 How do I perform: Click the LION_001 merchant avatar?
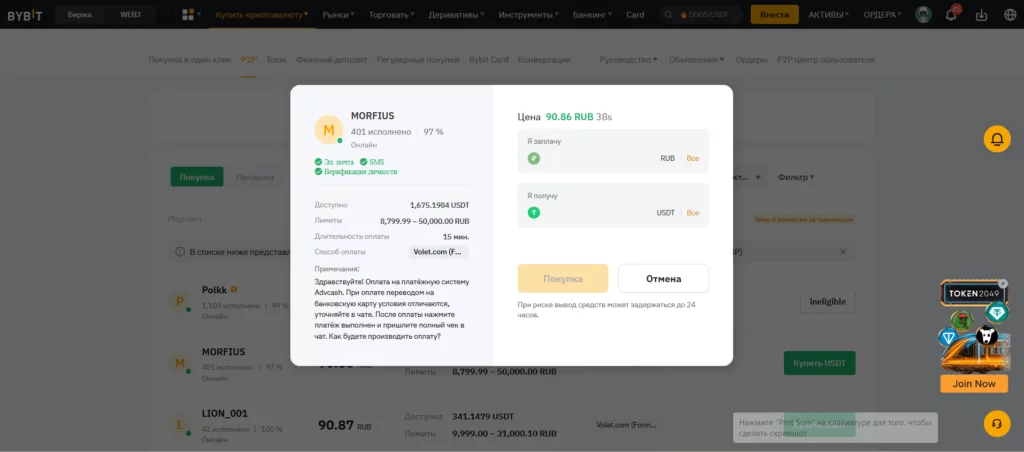[x=180, y=425]
